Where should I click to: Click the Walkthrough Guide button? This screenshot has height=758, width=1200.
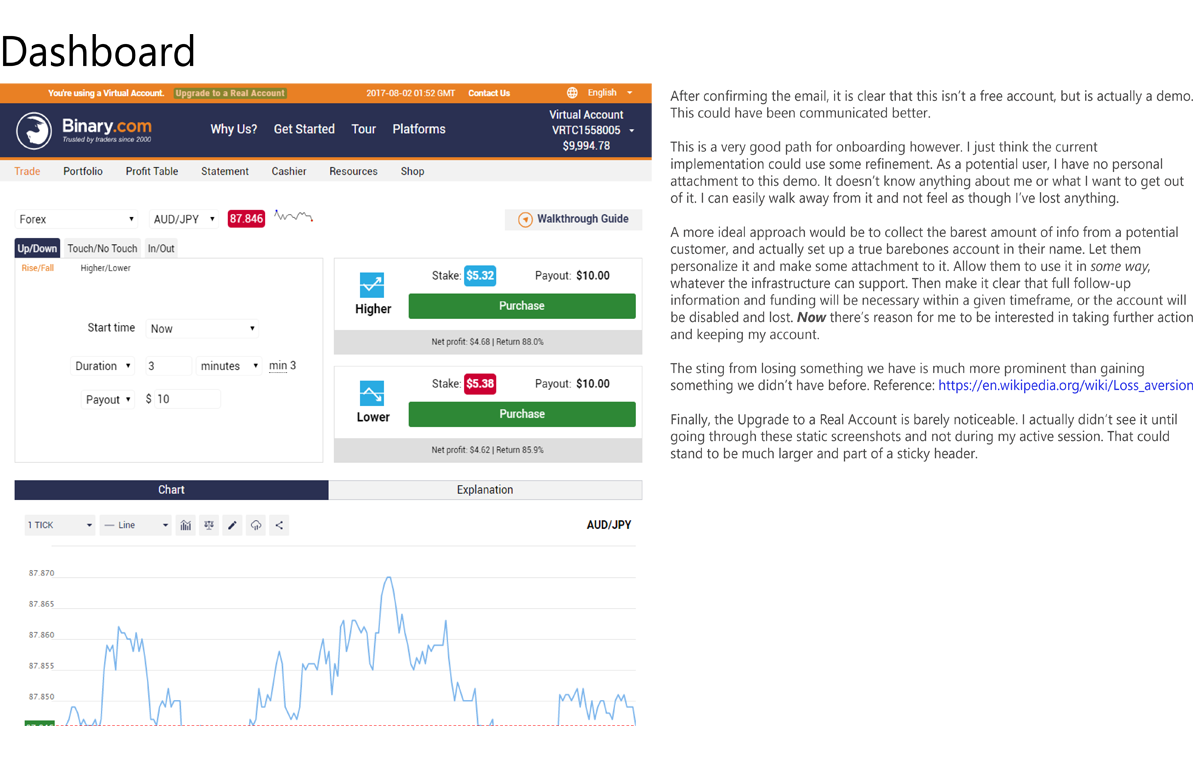[574, 219]
